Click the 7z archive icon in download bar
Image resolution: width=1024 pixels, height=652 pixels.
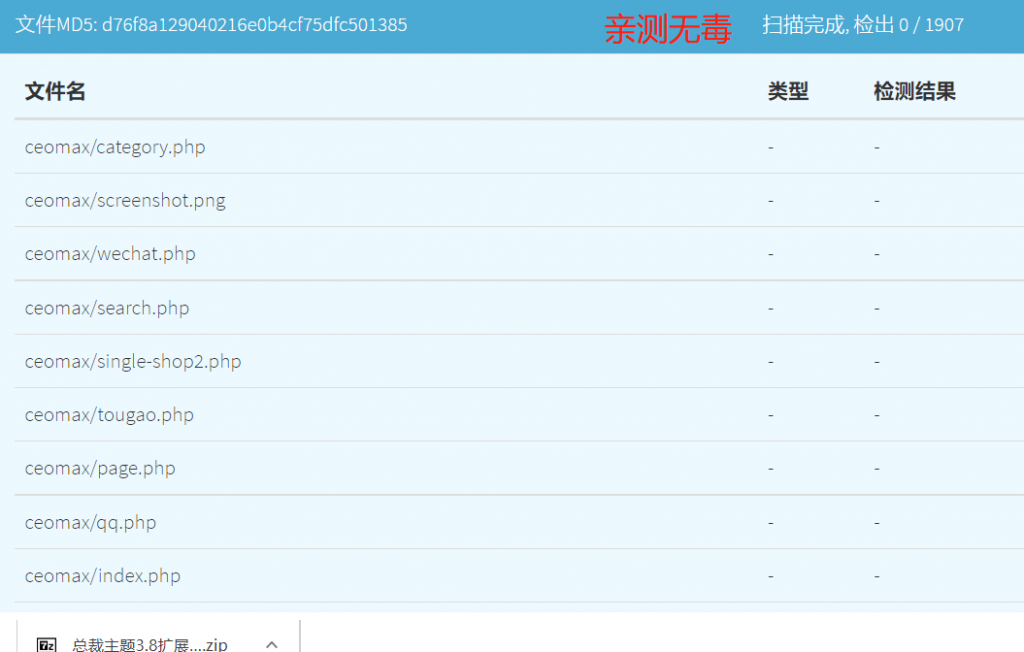coord(46,645)
